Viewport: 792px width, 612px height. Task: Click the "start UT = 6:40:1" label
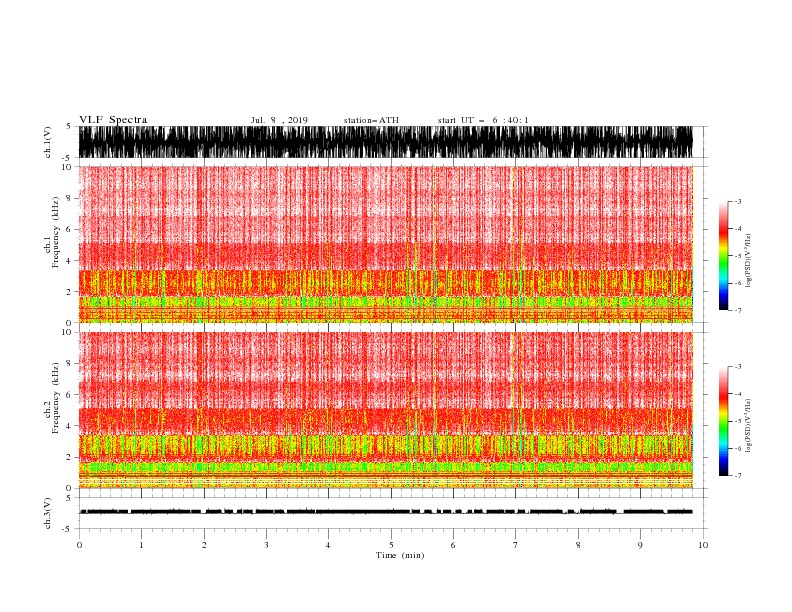[x=483, y=120]
